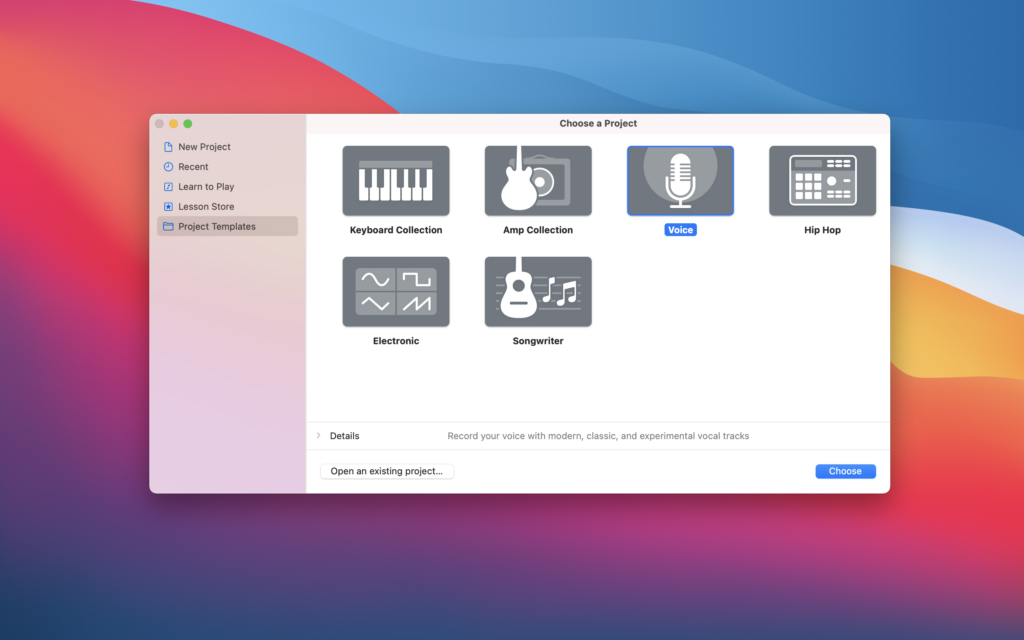
Task: Pick the Hip Hop drum machine template
Action: click(x=822, y=181)
